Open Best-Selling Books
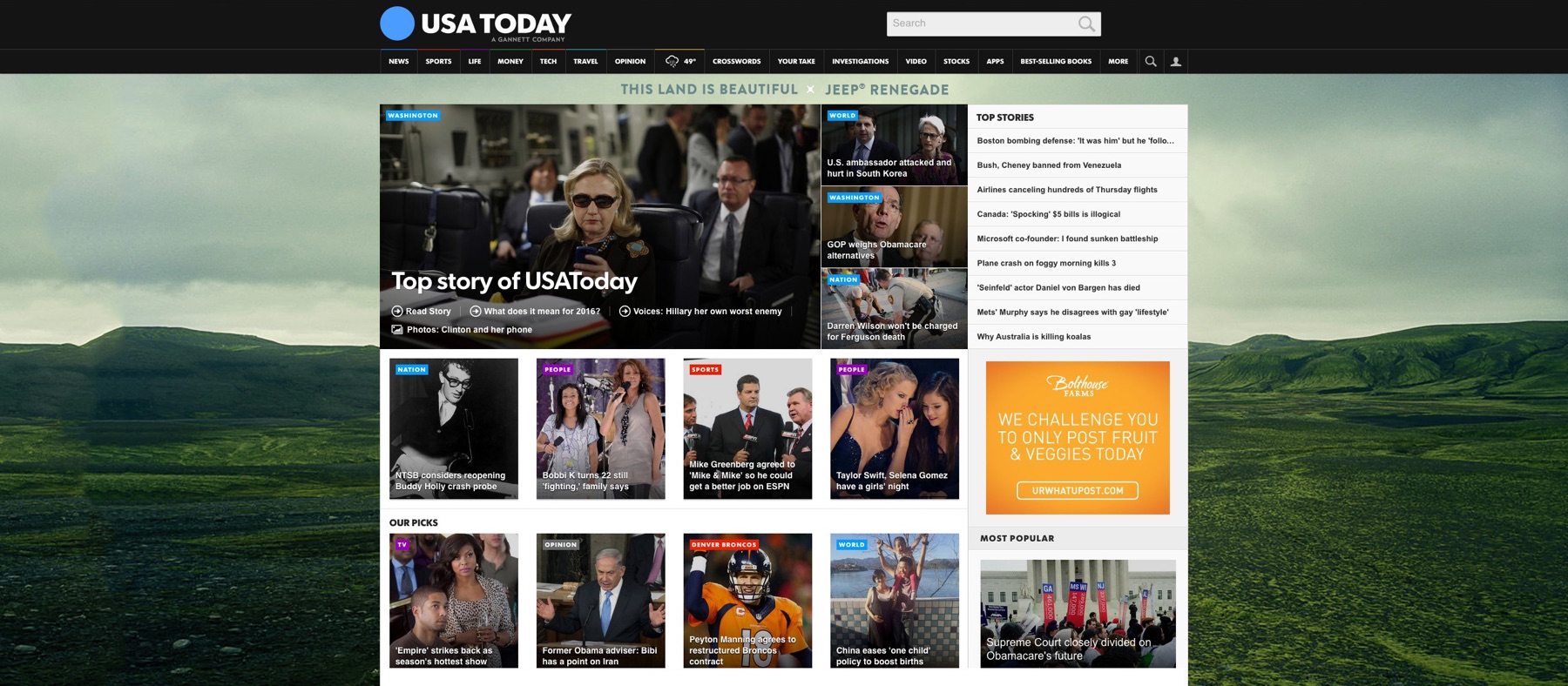The height and width of the screenshot is (686, 1568). (x=1056, y=62)
